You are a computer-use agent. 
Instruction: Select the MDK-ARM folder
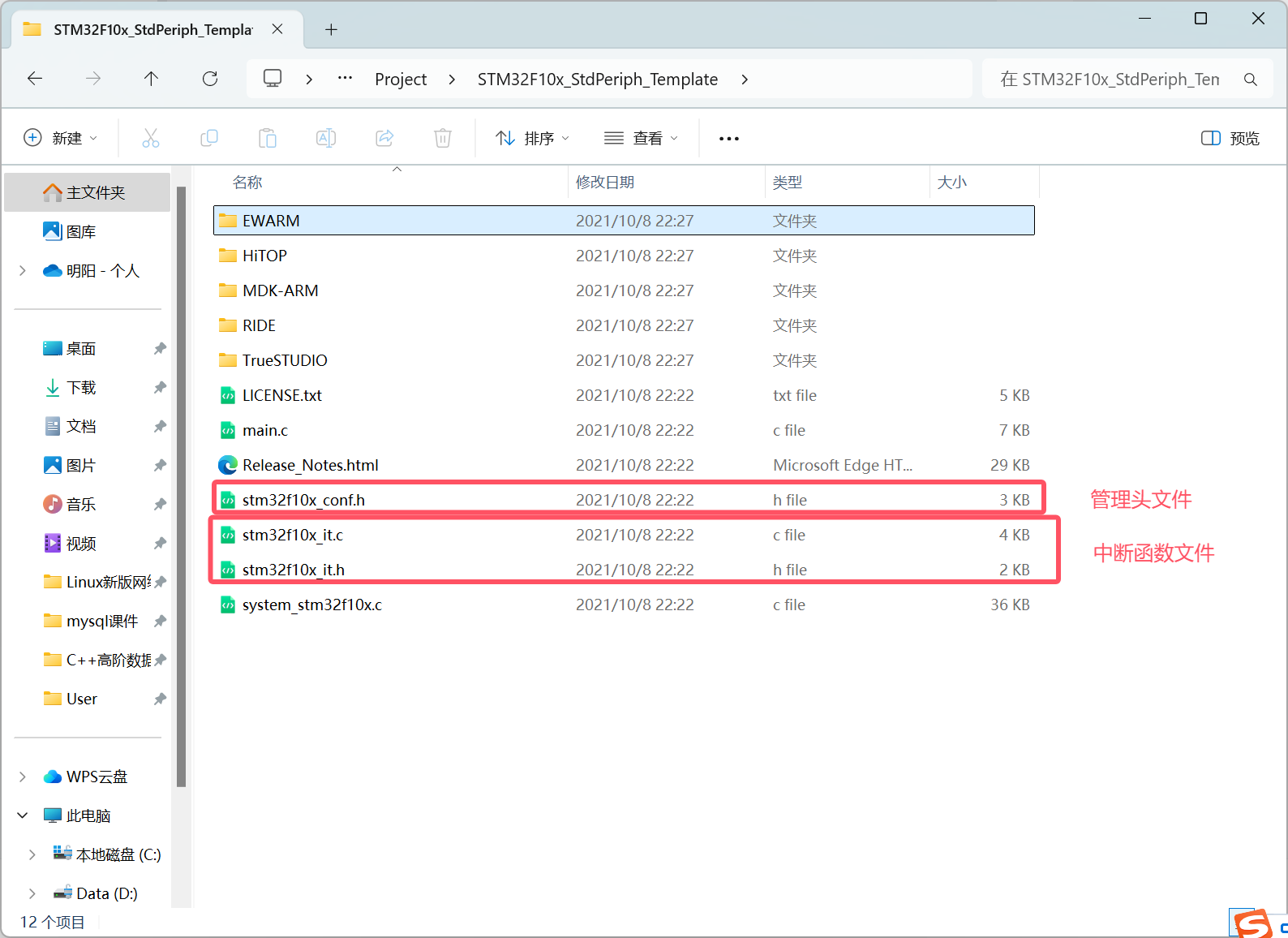point(624,290)
